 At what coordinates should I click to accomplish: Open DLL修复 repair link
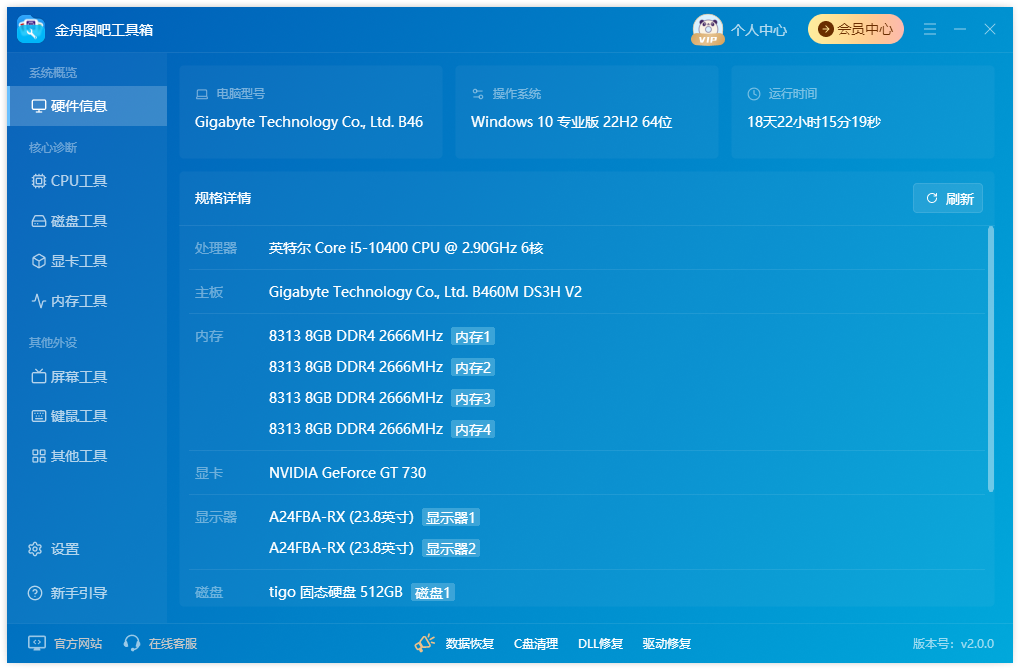[x=600, y=644]
